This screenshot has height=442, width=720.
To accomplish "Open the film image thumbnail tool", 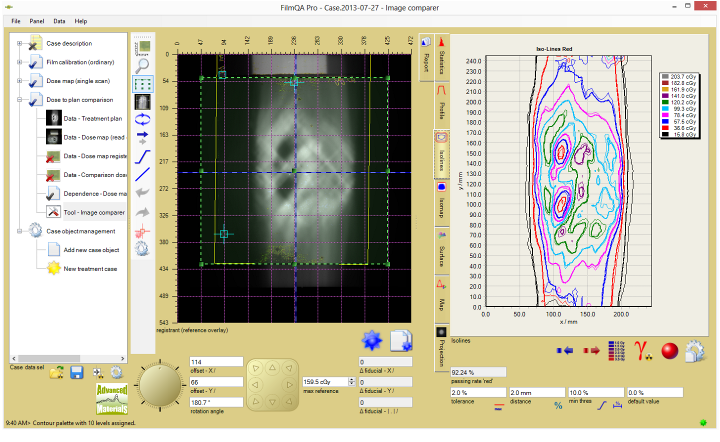I will [142, 102].
